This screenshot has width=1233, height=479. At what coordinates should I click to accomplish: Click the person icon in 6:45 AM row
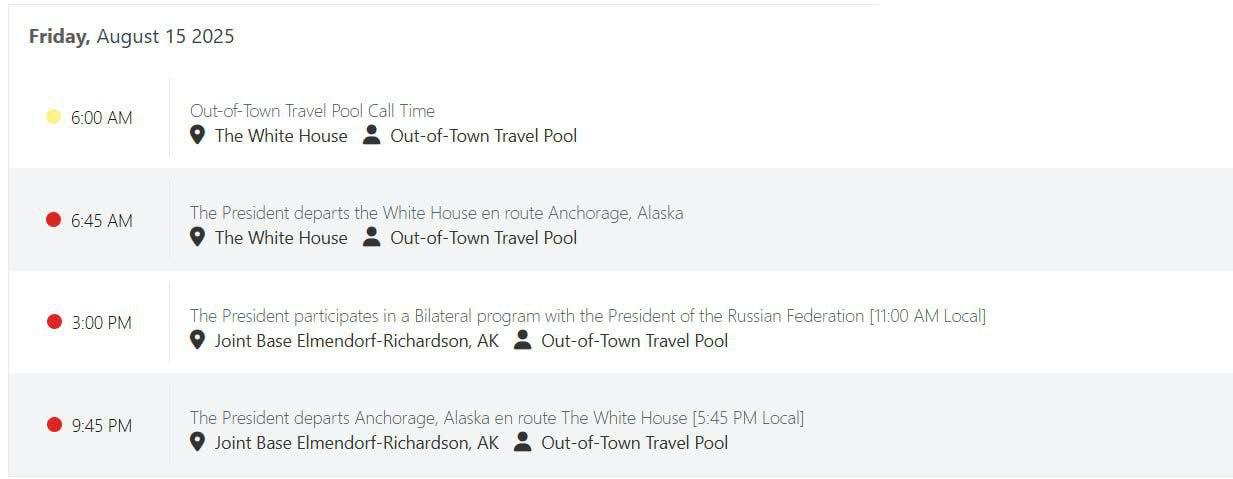click(x=372, y=237)
